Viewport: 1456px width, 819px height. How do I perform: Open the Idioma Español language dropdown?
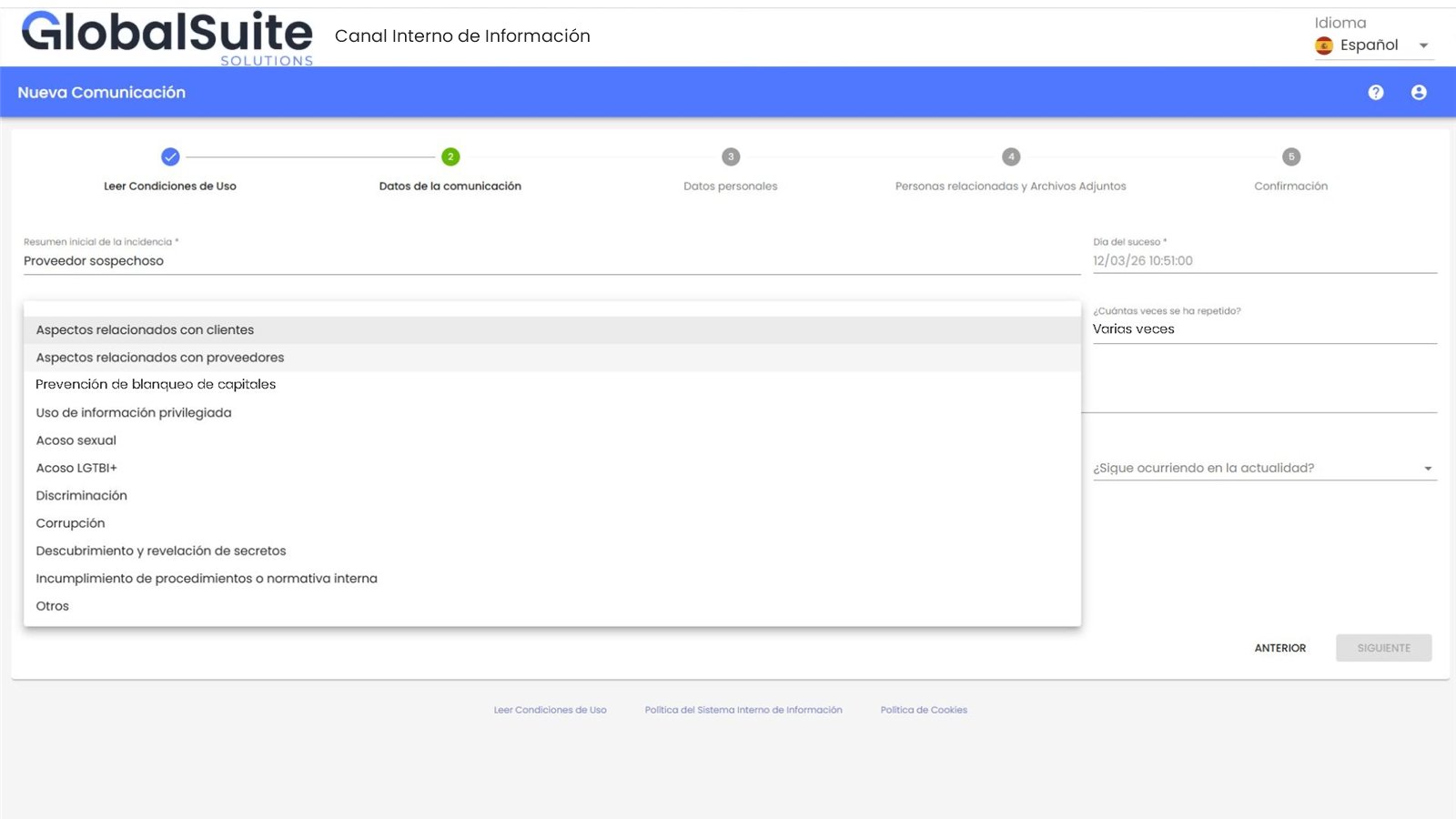[1374, 45]
